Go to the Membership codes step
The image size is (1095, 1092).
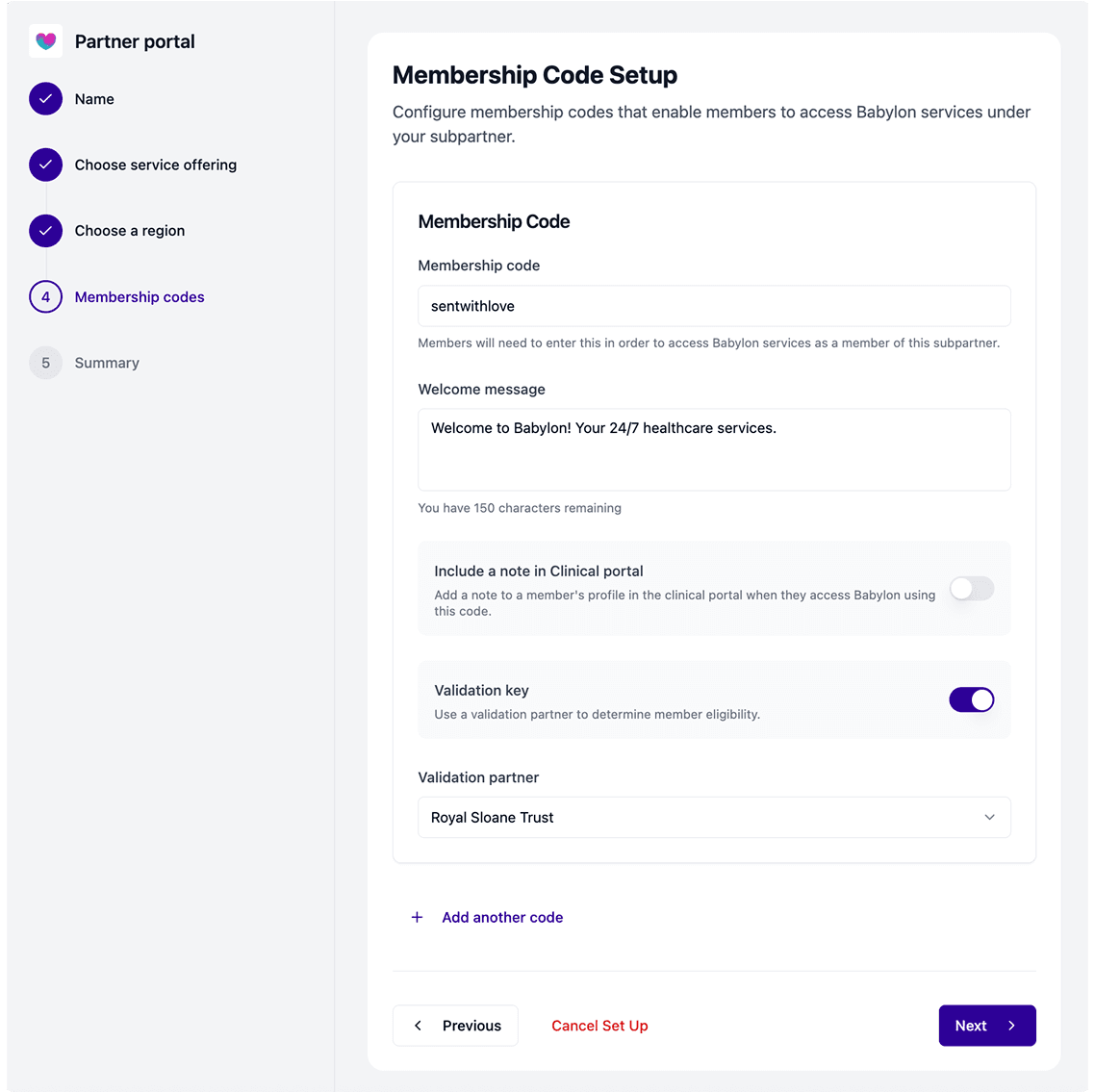point(139,296)
